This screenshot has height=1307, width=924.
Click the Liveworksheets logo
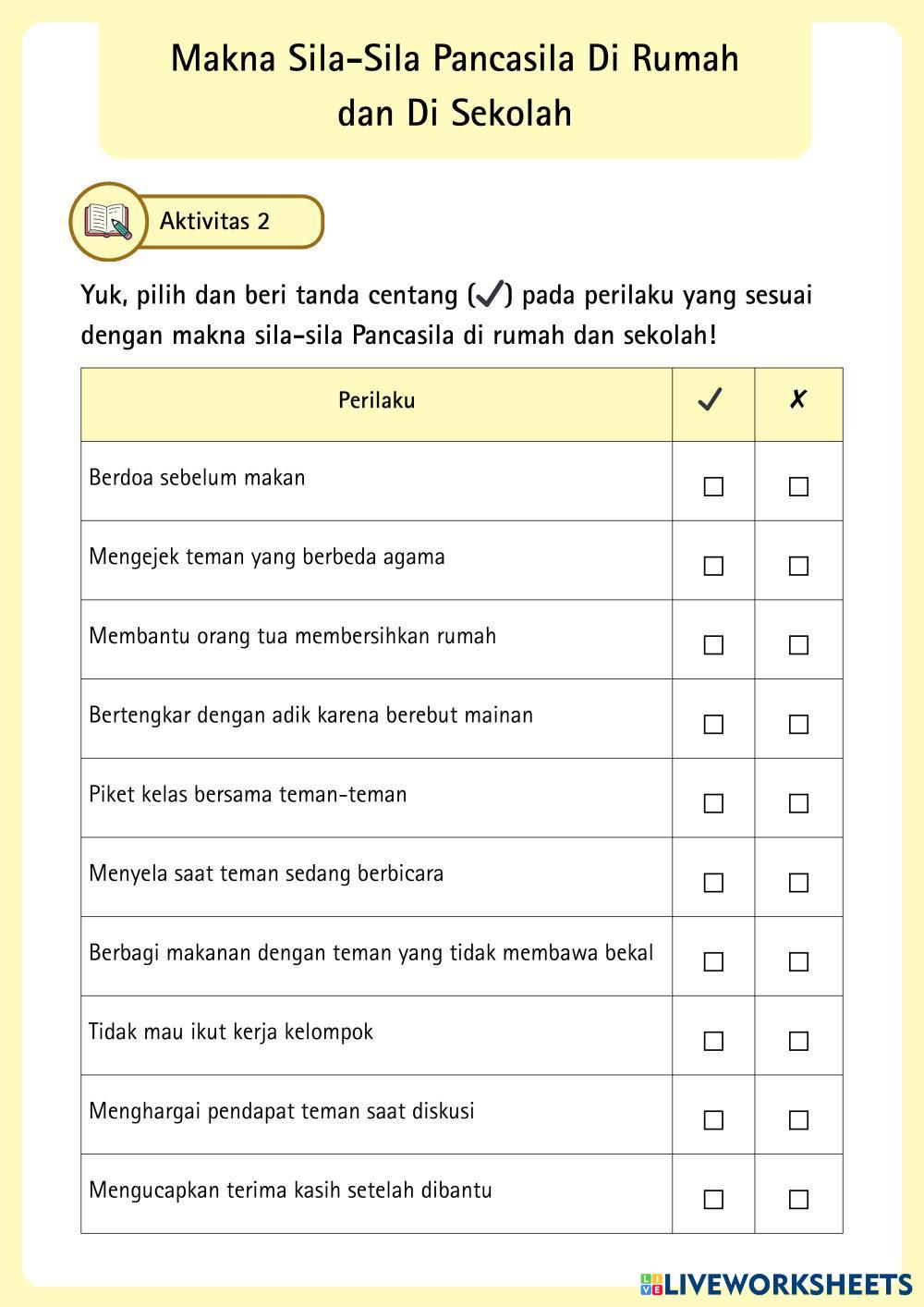coord(776,1283)
